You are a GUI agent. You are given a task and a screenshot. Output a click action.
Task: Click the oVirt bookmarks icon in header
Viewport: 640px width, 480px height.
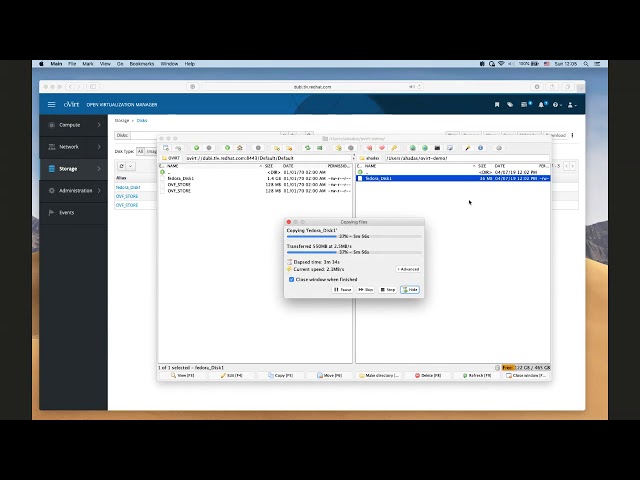tap(497, 104)
